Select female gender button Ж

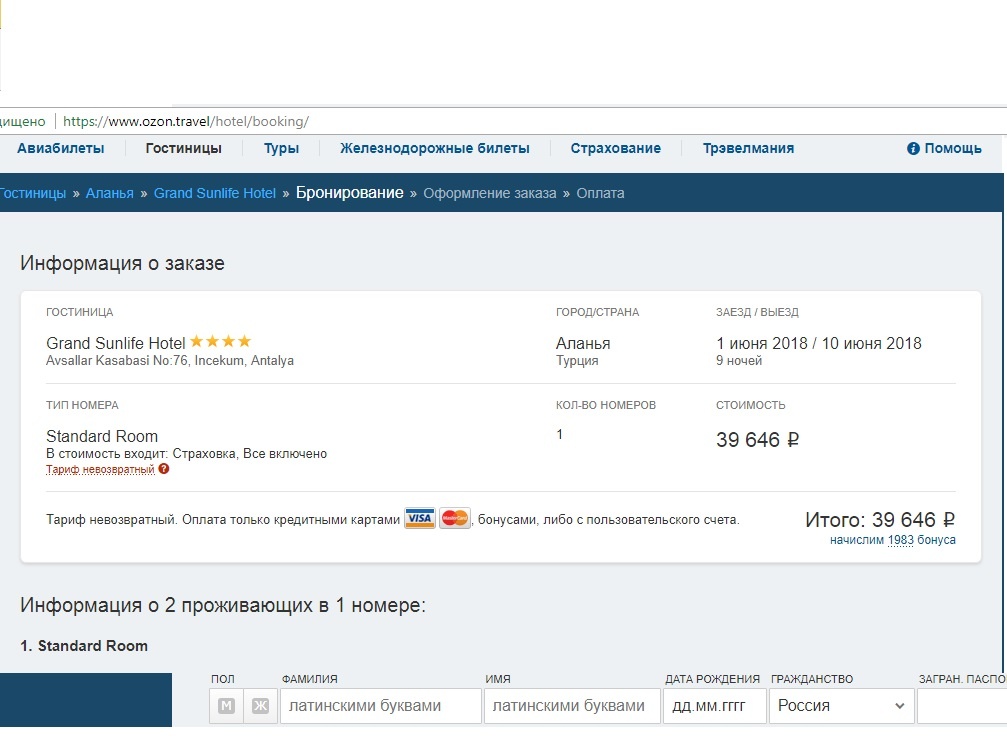[x=260, y=706]
